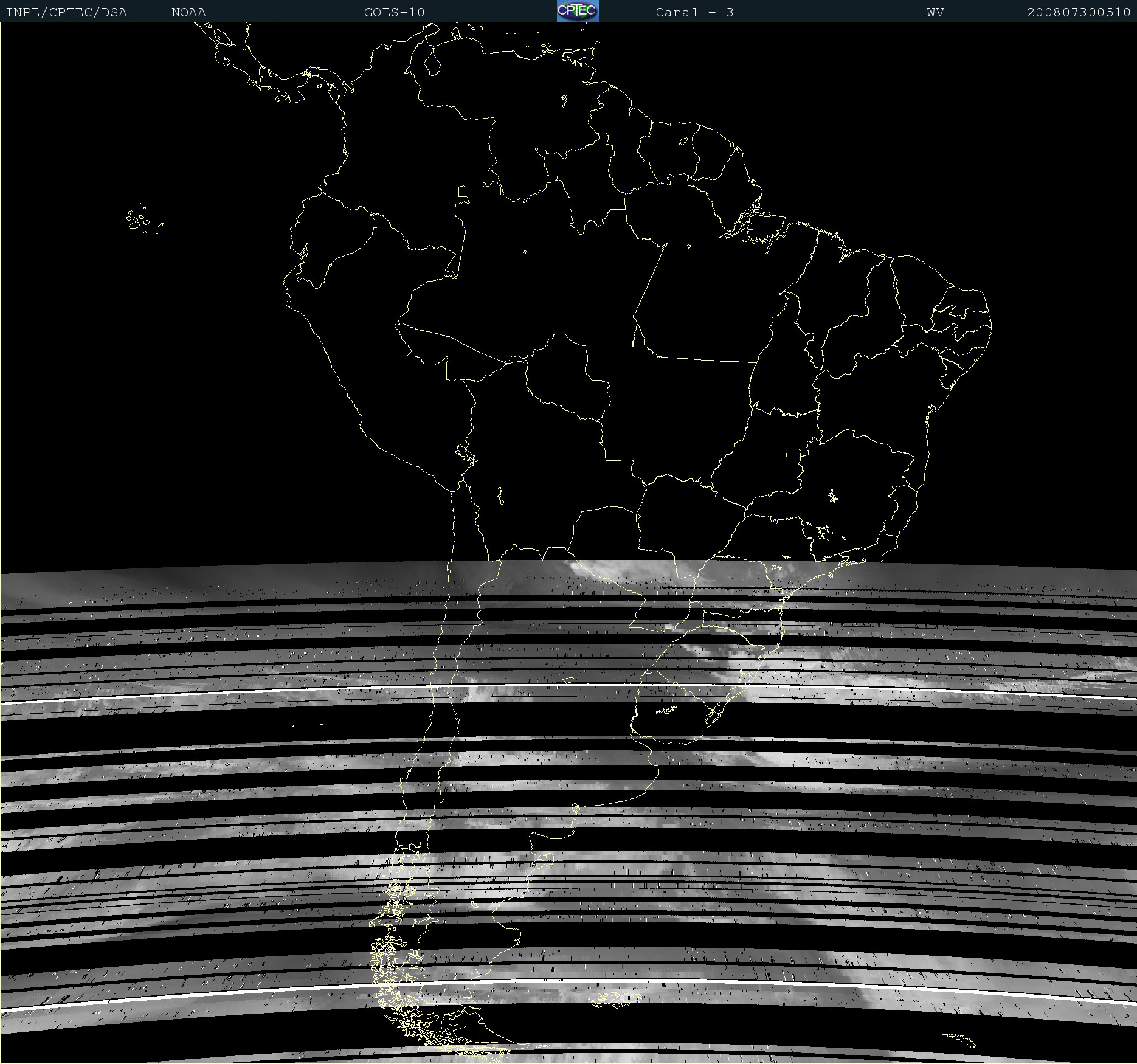Image resolution: width=1137 pixels, height=1064 pixels.
Task: Click the GOES-10 satellite label
Action: 394,12
